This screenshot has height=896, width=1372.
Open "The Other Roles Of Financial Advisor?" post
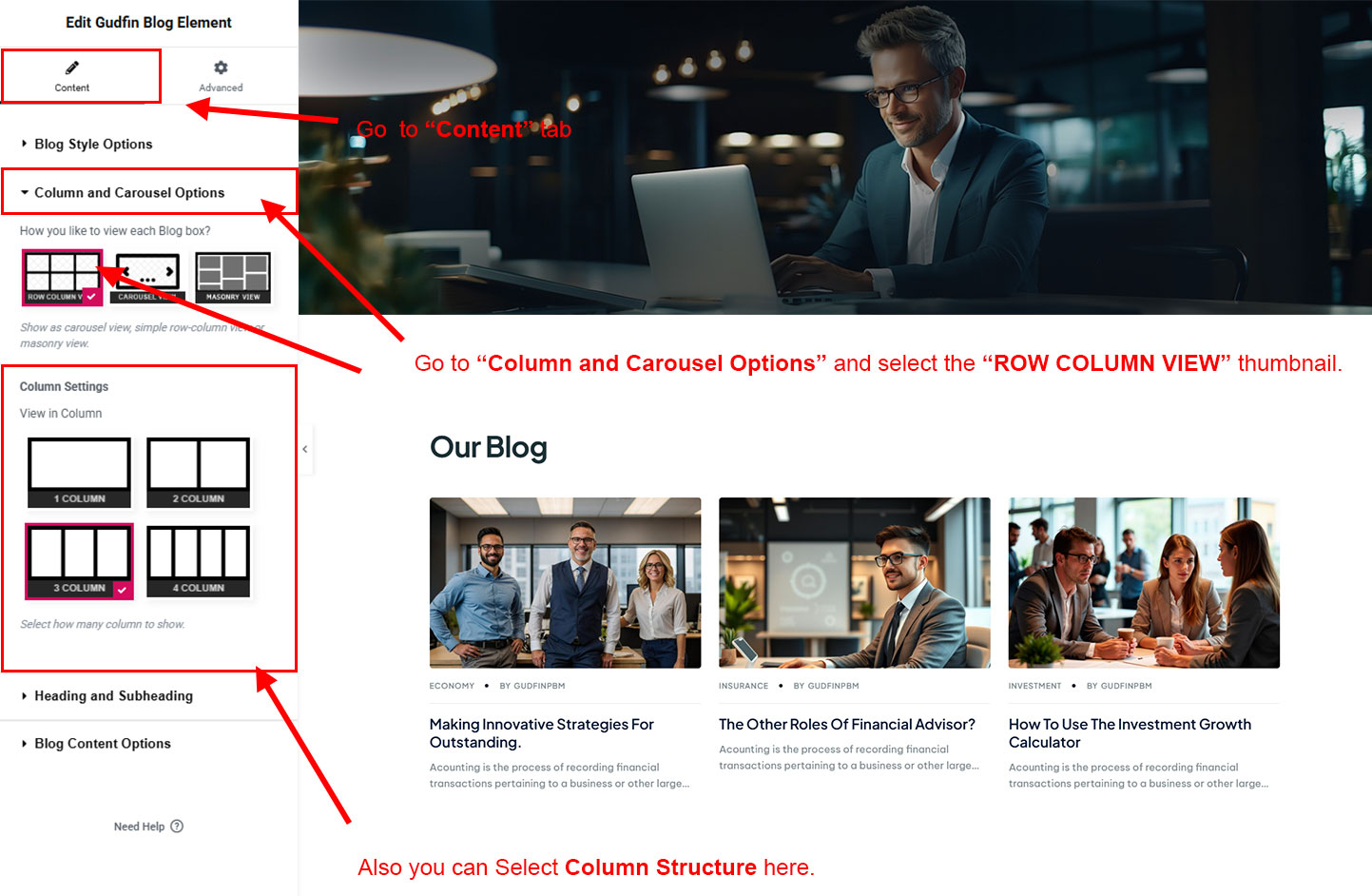pos(846,725)
